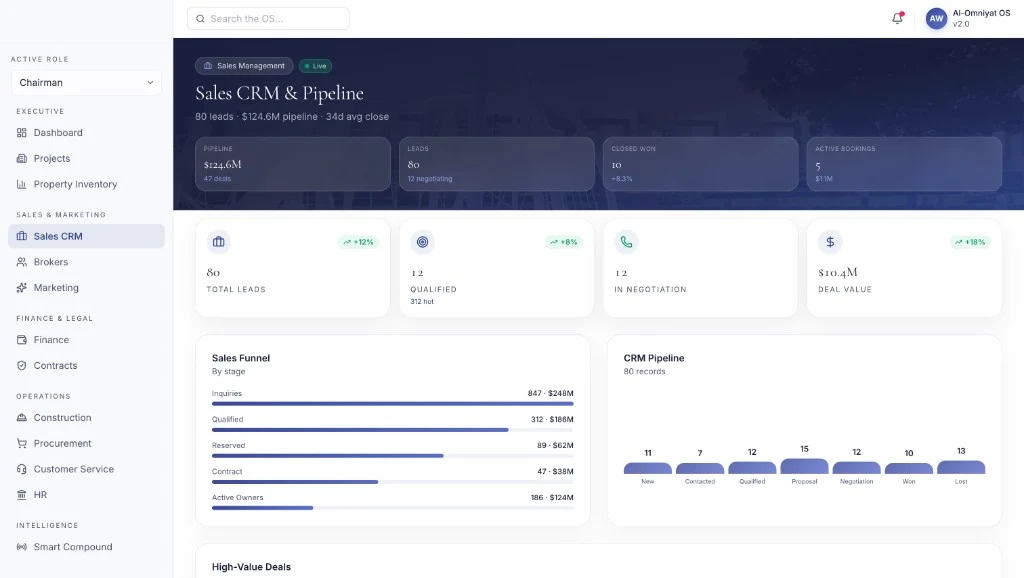Click the Dashboard grid icon
The image size is (1024, 578).
coord(22,133)
